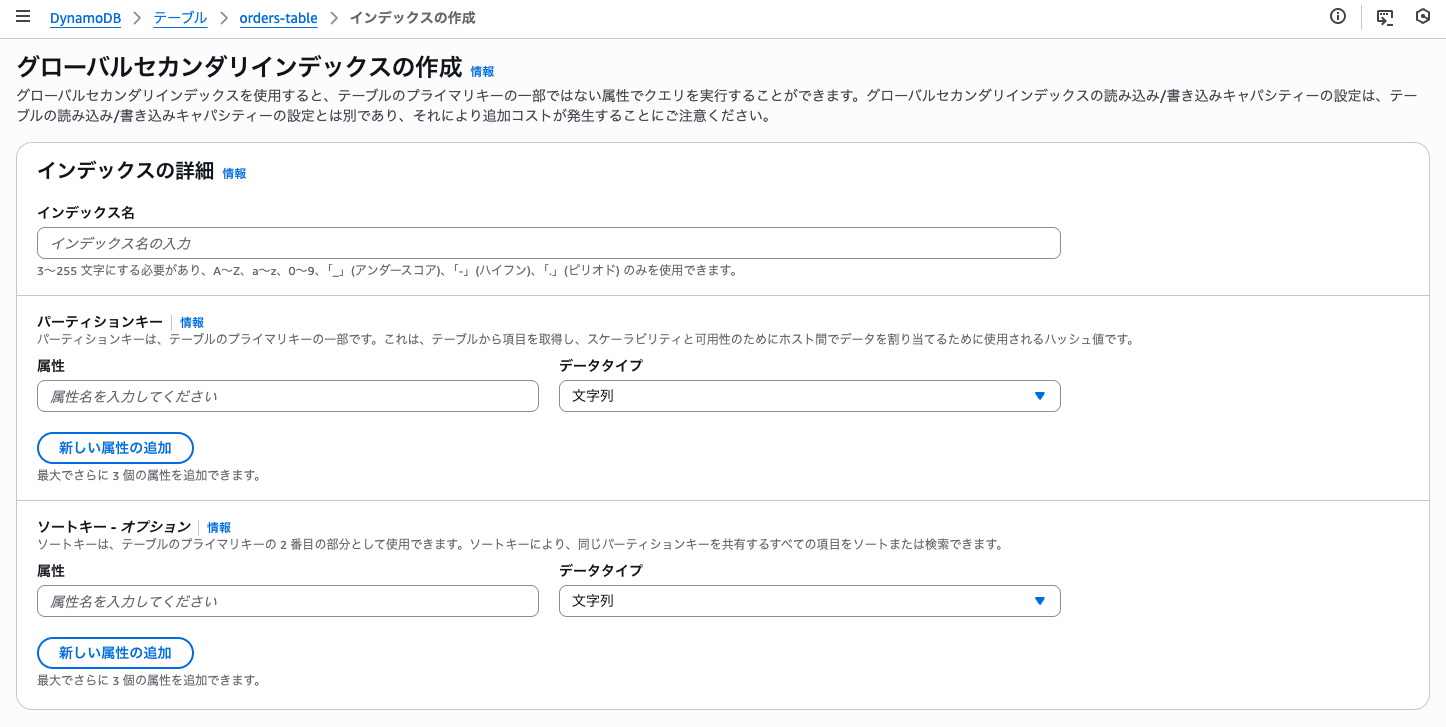The height and width of the screenshot is (727, 1446).
Task: Click the hexagon icon in top-right corner
Action: pyautogui.click(x=1422, y=17)
